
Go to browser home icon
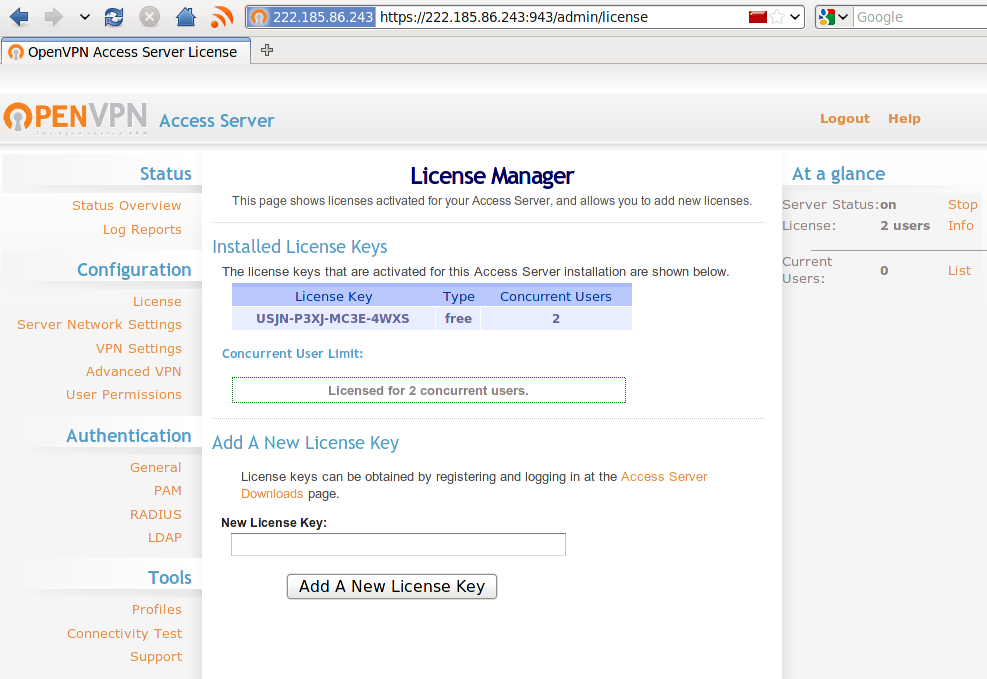(x=186, y=17)
